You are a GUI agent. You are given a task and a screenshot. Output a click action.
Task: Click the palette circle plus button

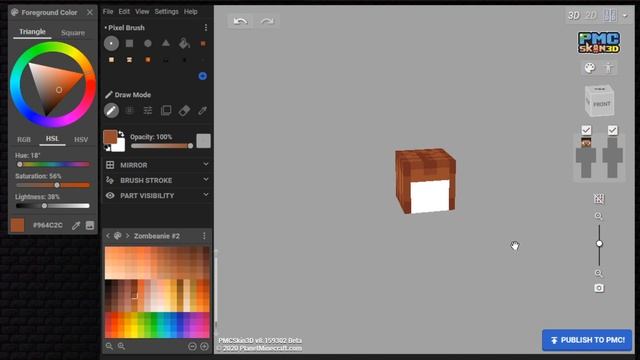pos(204,346)
